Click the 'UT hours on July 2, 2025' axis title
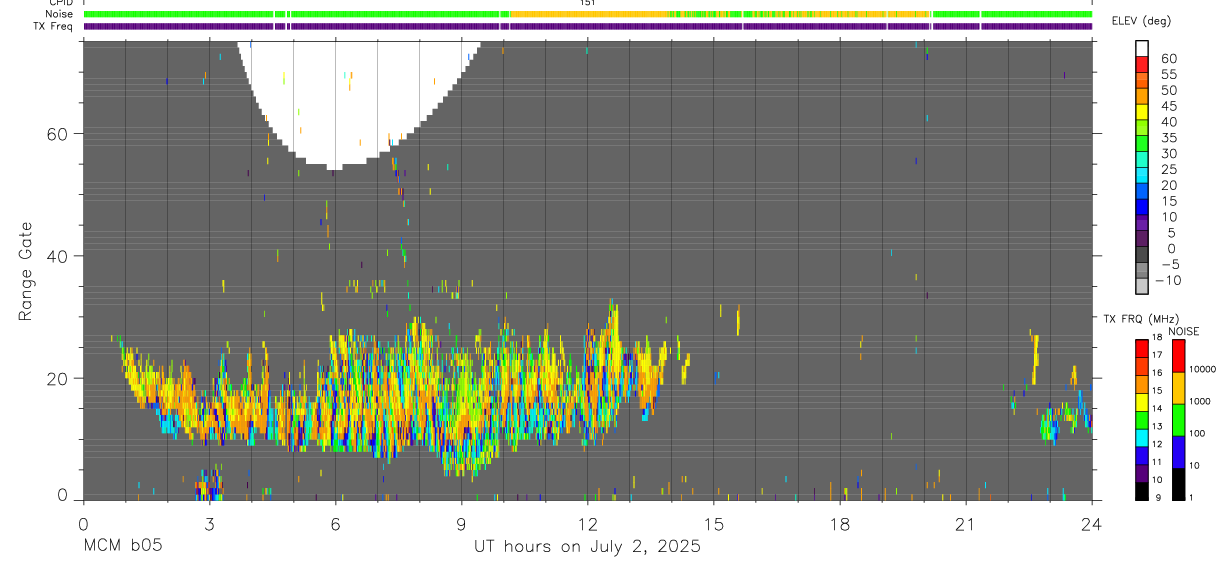This screenshot has height=567, width=1228. (x=587, y=547)
